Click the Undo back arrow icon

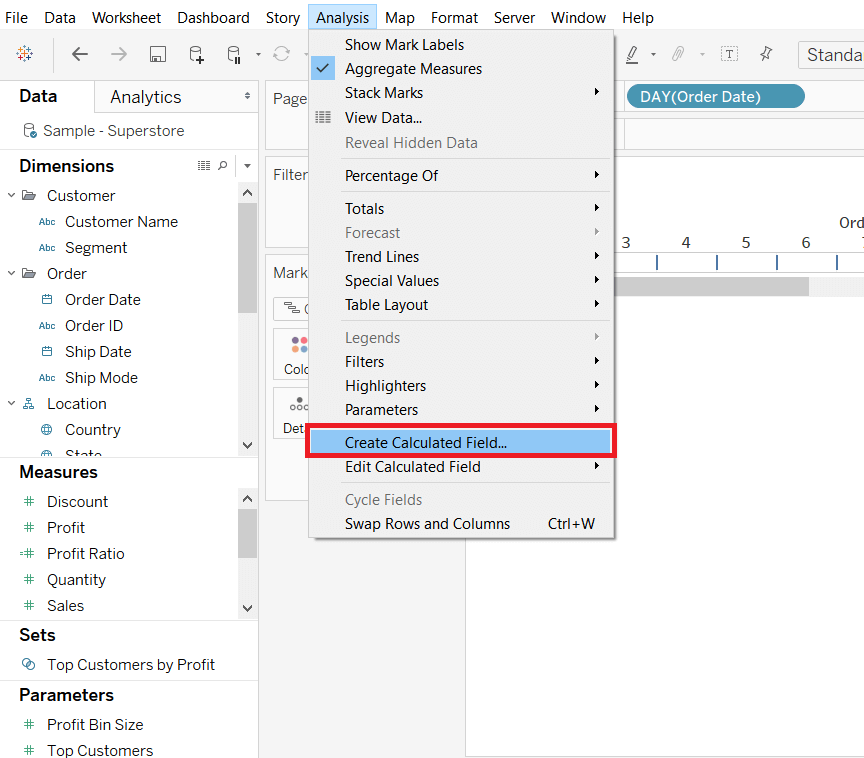[80, 54]
